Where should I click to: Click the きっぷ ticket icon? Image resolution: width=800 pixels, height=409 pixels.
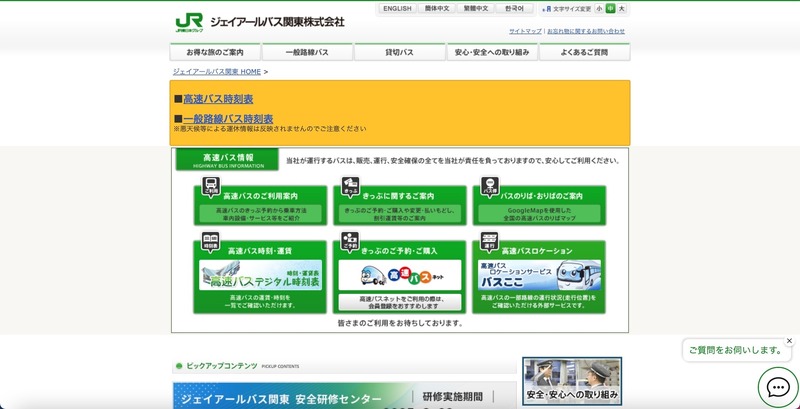click(351, 186)
